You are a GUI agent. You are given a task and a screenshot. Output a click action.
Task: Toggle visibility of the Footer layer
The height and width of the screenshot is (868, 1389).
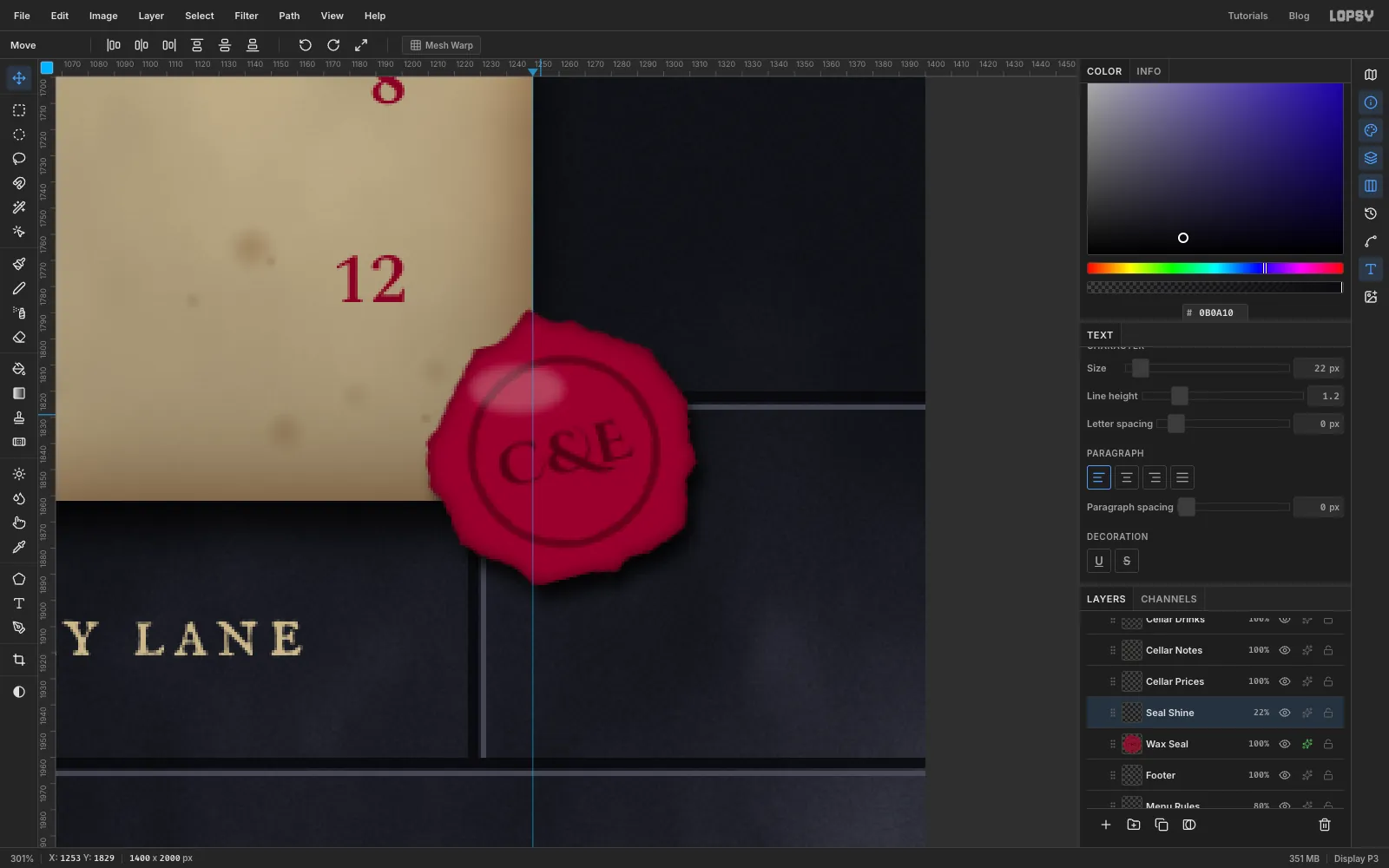1285,775
